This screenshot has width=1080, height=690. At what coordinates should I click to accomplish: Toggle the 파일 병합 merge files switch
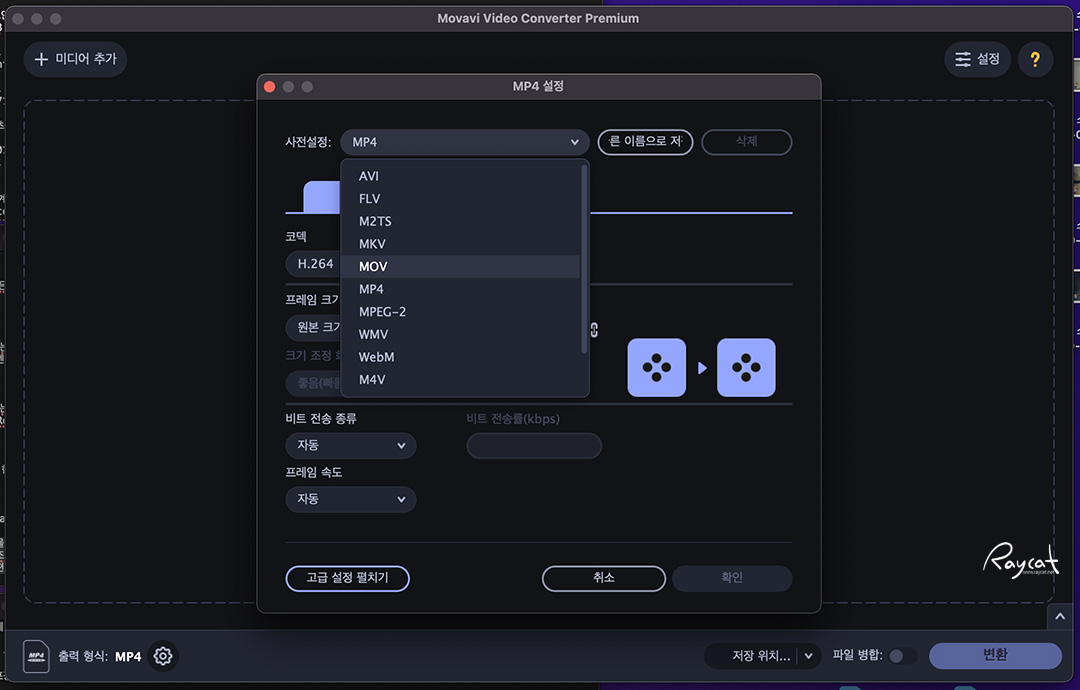click(x=902, y=656)
